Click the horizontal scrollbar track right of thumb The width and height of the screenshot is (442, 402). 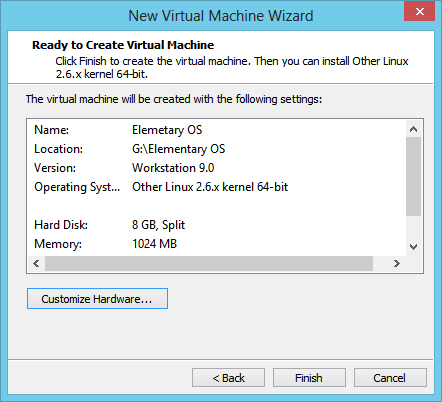tap(381, 264)
